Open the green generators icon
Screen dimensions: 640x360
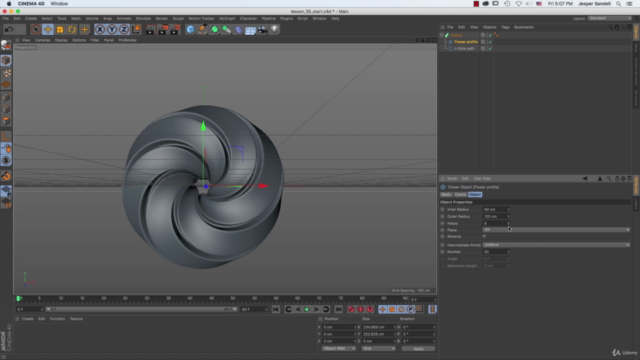(x=214, y=29)
